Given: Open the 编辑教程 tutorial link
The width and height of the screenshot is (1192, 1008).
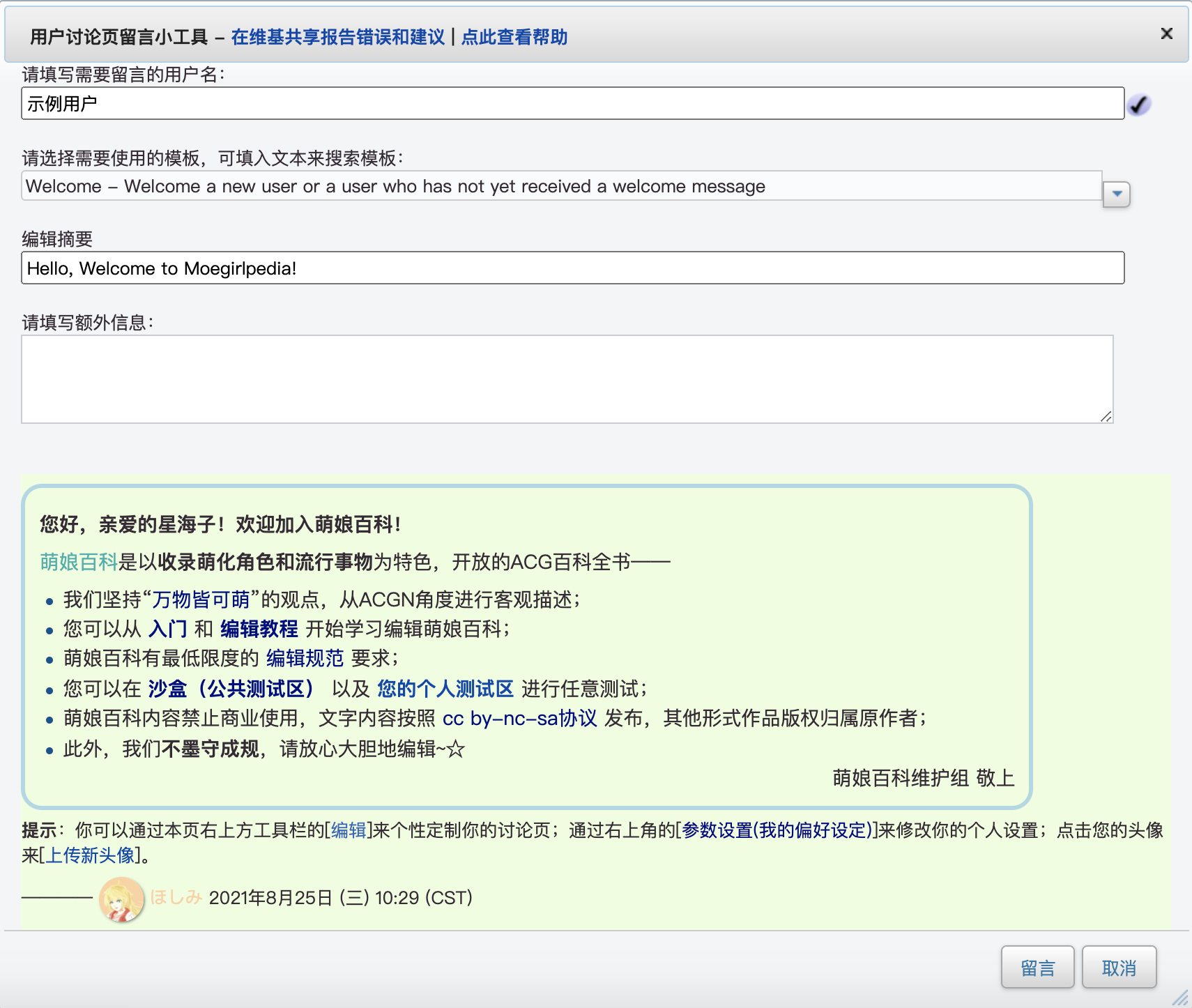Looking at the screenshot, I should click(259, 629).
